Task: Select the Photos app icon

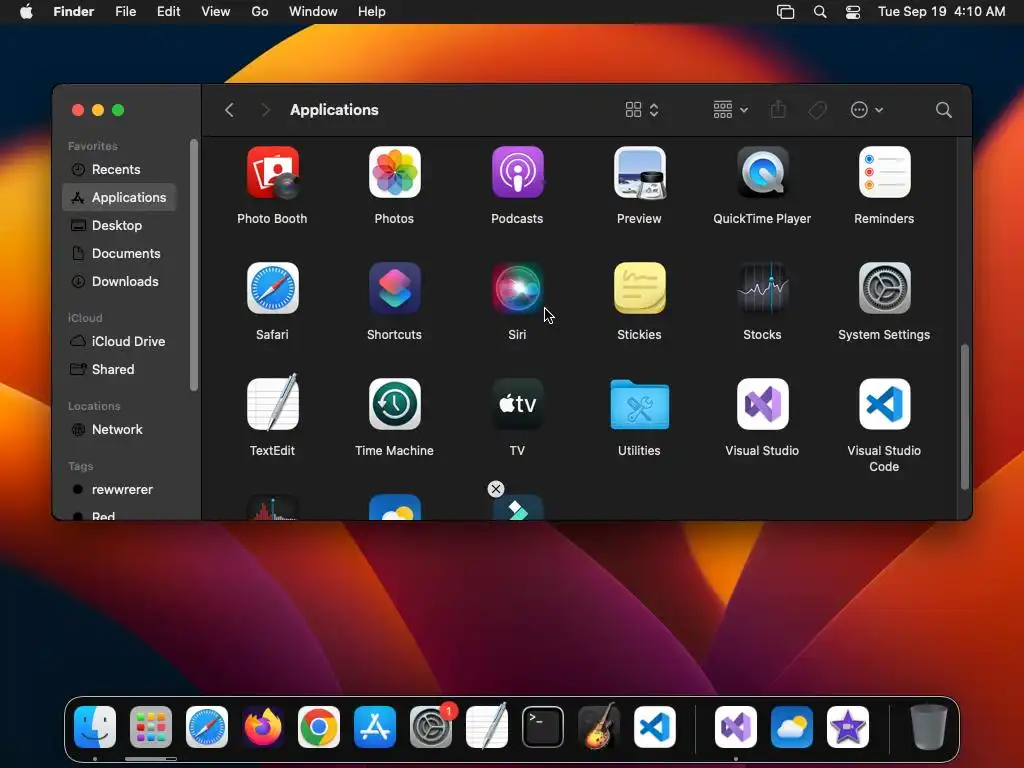Action: click(394, 172)
